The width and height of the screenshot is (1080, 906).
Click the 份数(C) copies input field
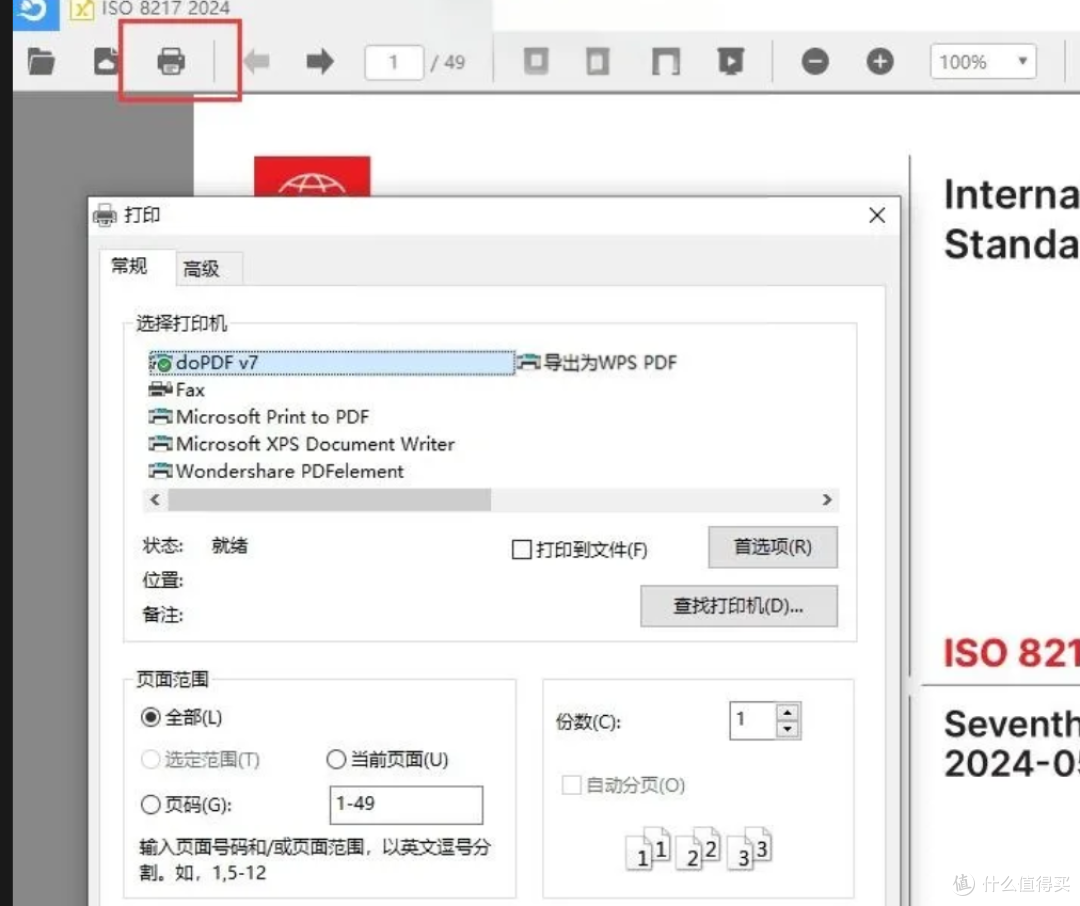(753, 721)
